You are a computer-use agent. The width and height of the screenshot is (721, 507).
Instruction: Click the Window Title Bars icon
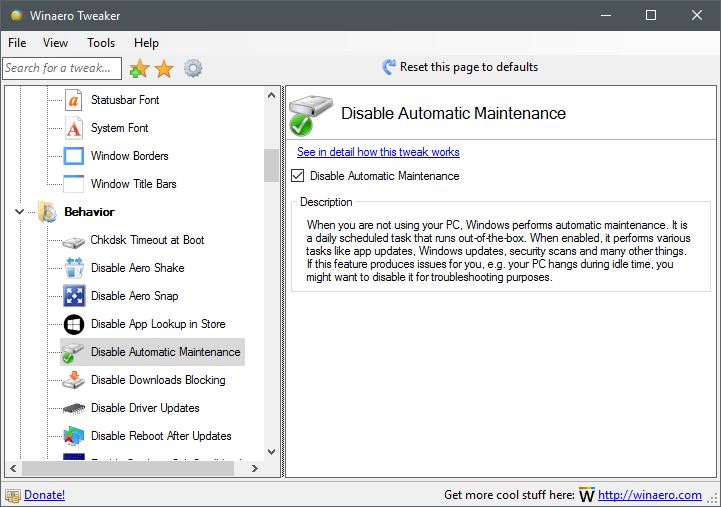coord(74,184)
